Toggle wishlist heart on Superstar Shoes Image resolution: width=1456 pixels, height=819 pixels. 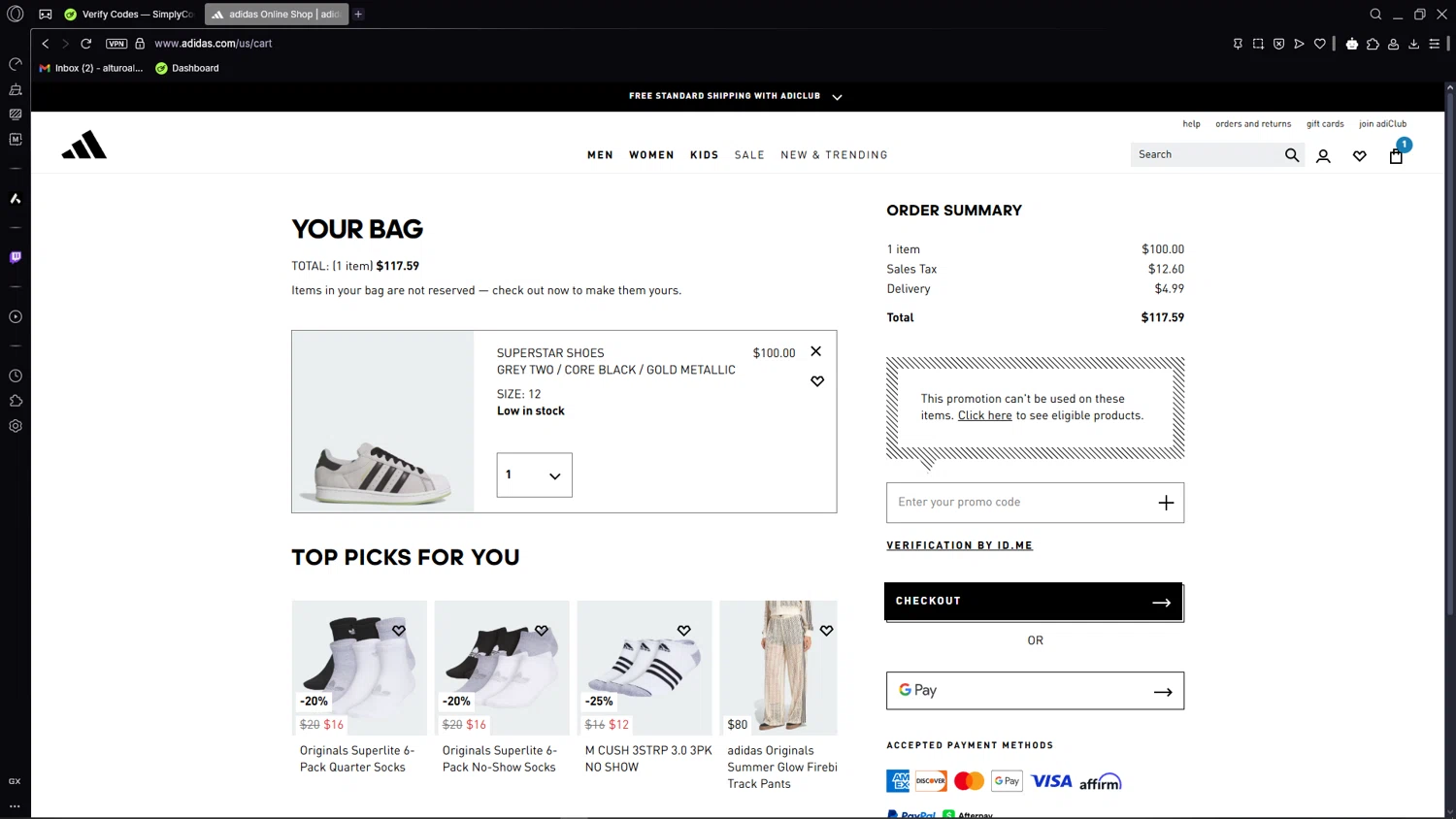point(817,381)
